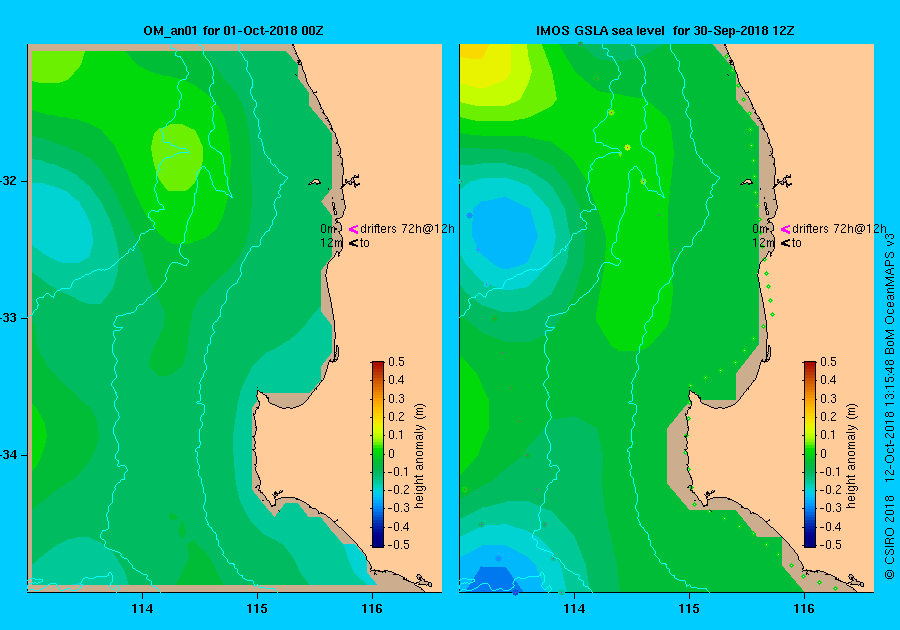Click the '0.5' value on right color bar
Viewport: 900px width, 630px height.
(x=828, y=362)
